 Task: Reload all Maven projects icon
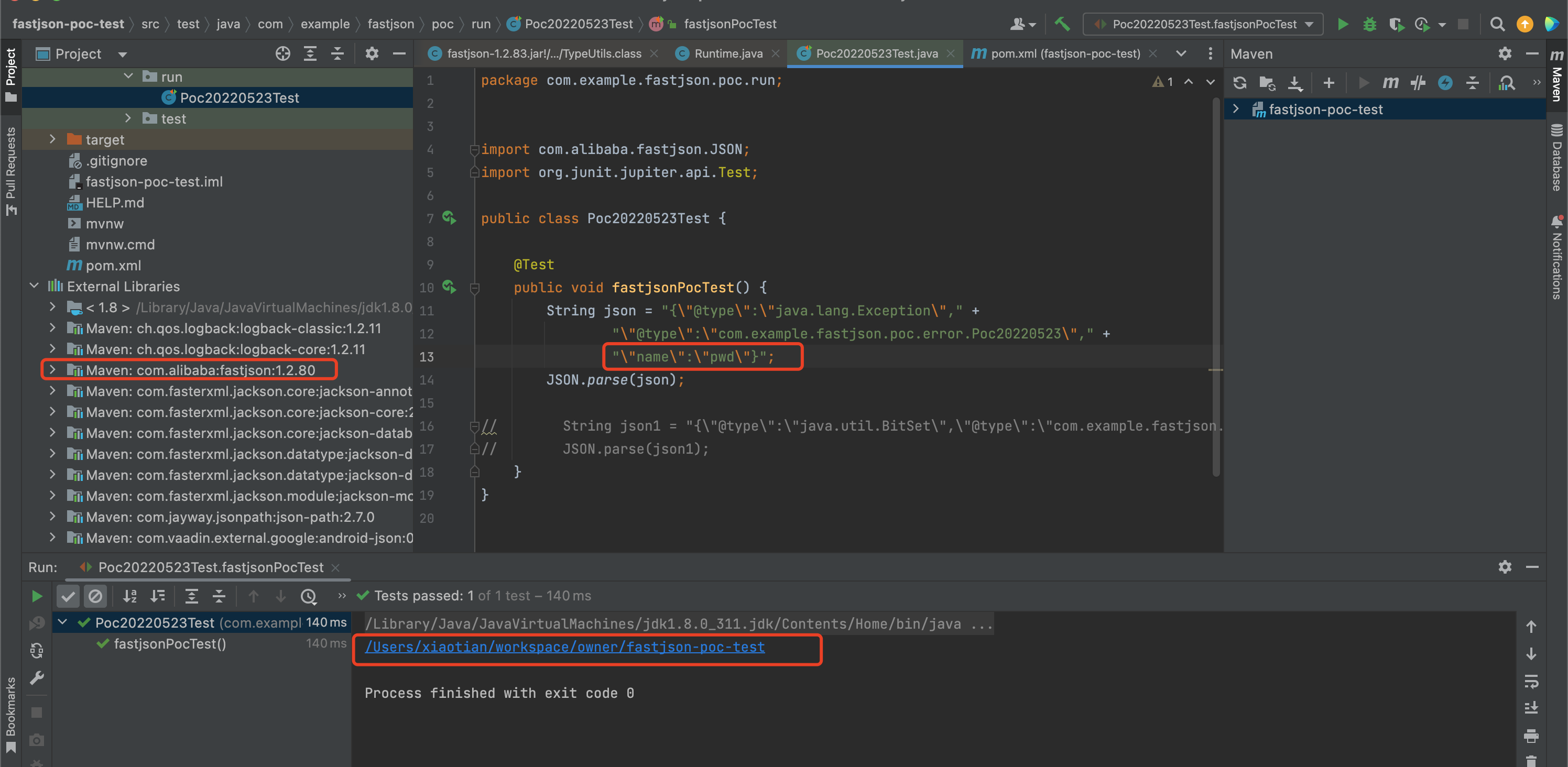point(1240,83)
